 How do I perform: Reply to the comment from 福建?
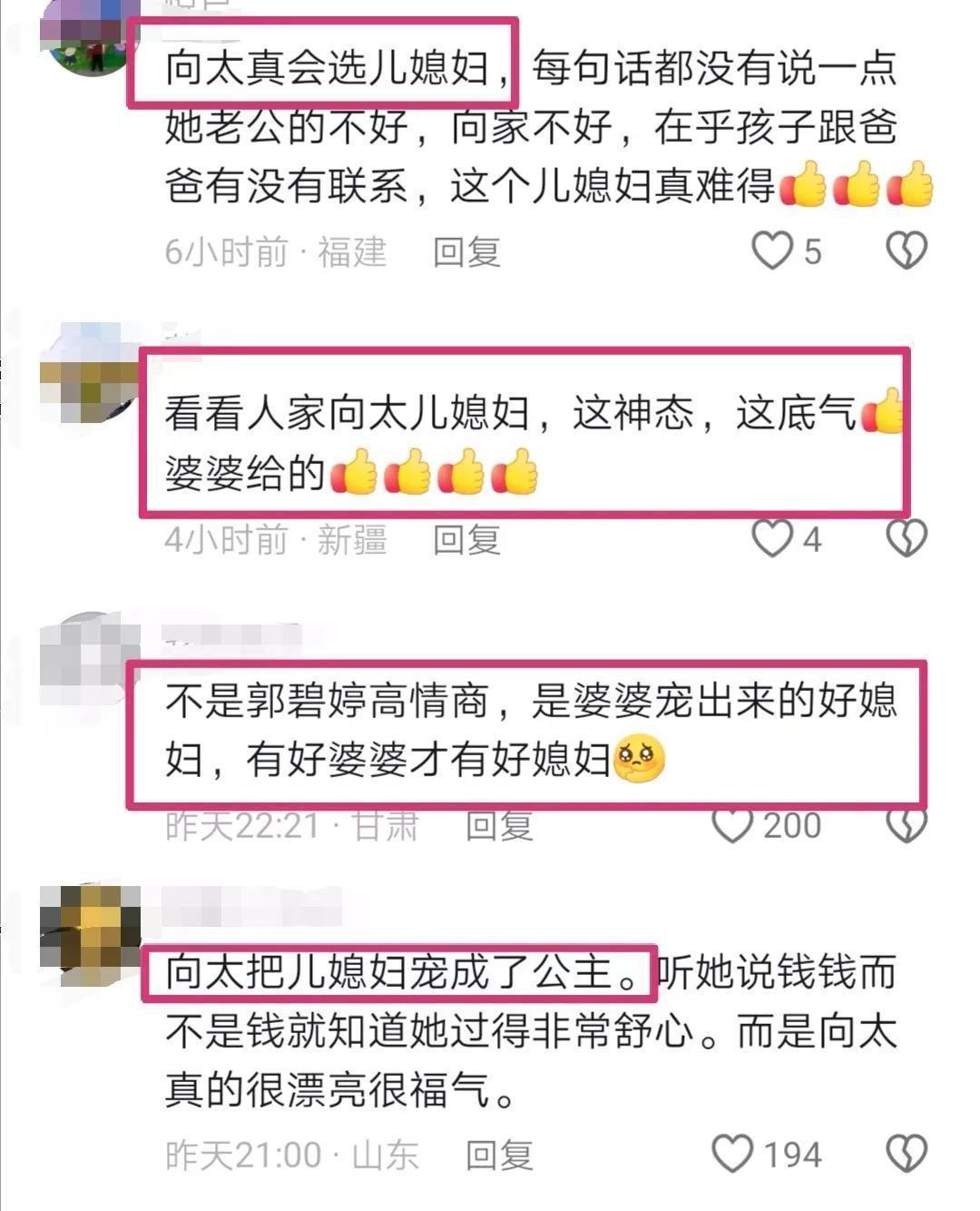tap(466, 251)
